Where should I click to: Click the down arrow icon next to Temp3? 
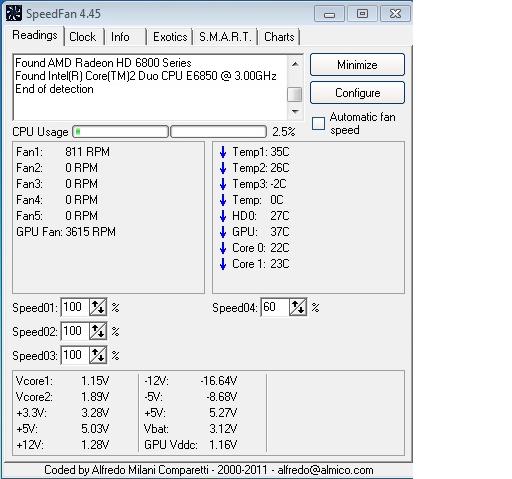pyautogui.click(x=223, y=184)
